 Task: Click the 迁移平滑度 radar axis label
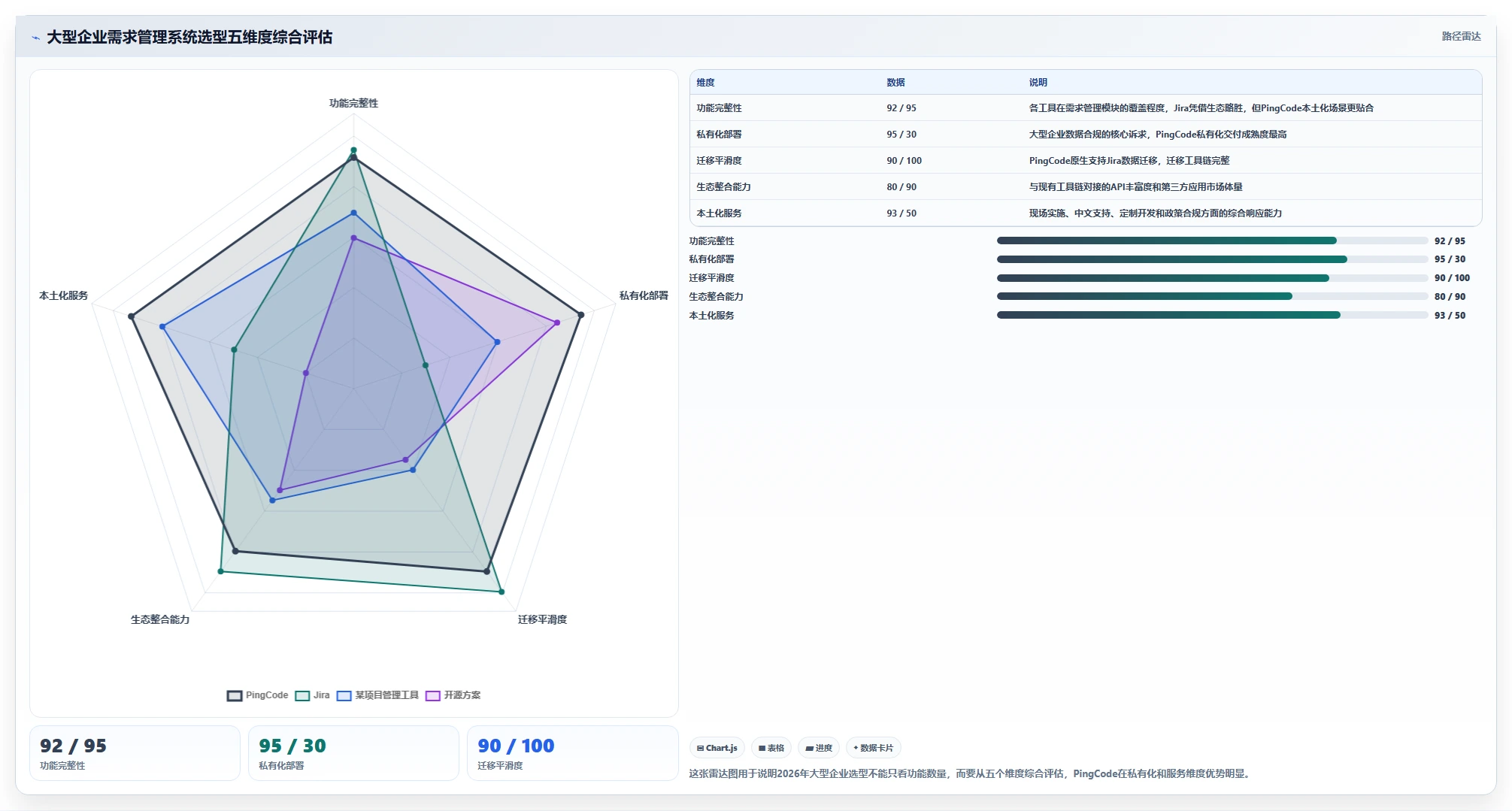[542, 619]
